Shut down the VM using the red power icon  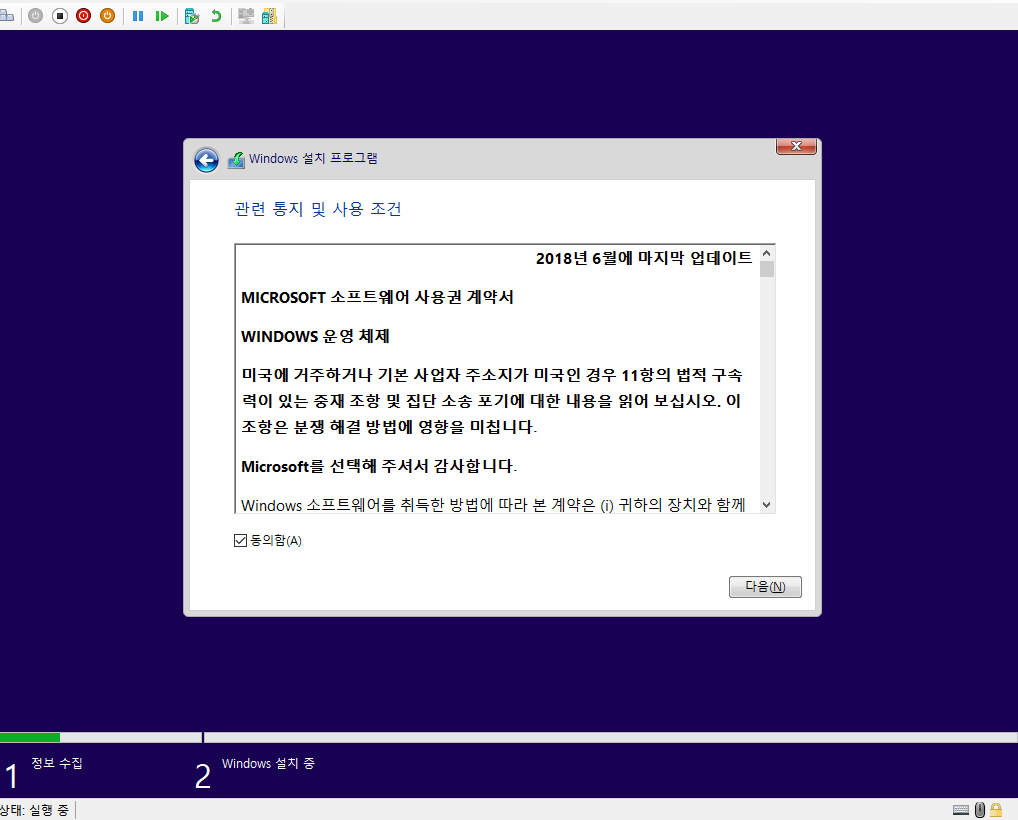tap(84, 16)
